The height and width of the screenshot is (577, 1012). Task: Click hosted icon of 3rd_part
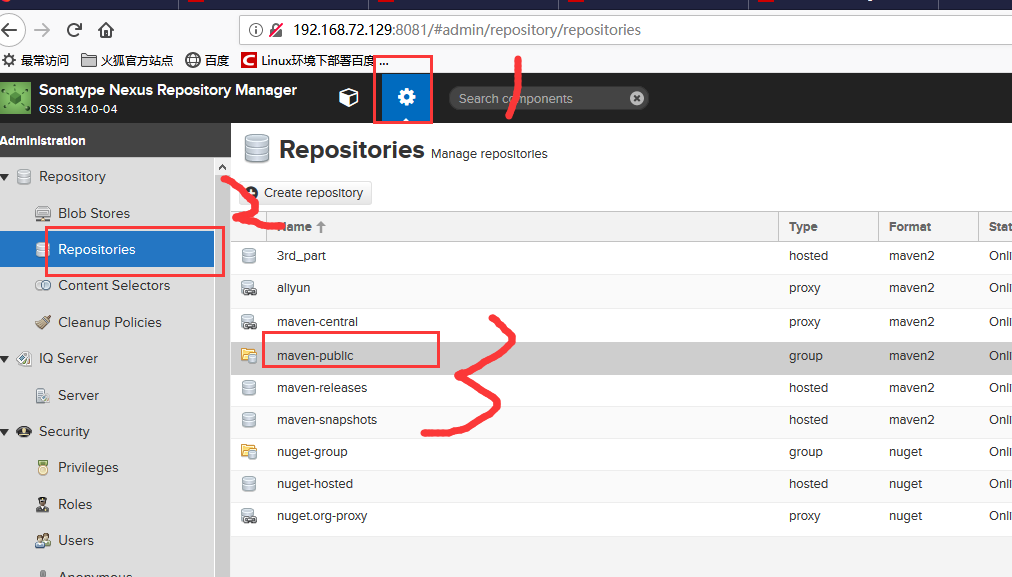coord(249,256)
